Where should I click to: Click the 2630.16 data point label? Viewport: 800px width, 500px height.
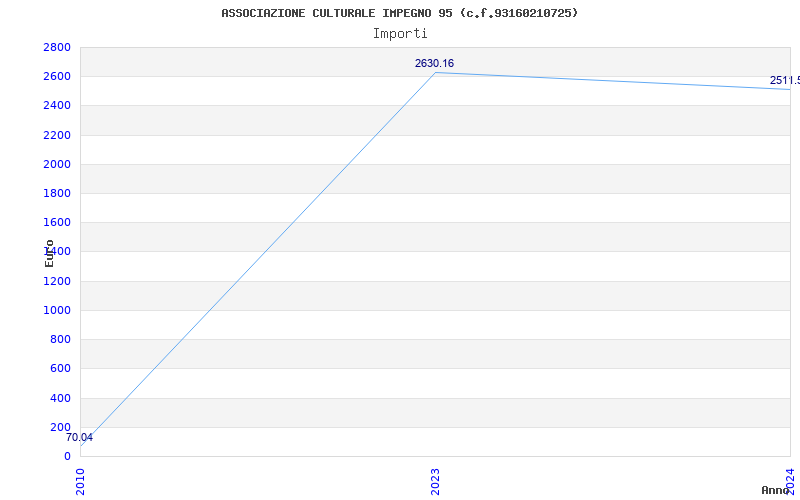tap(434, 63)
